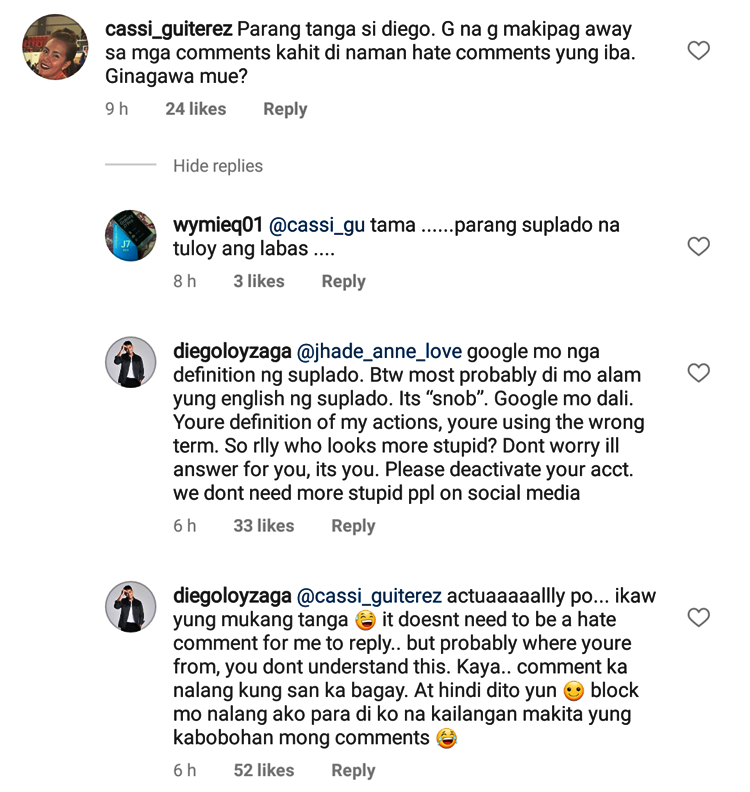
Task: Reply to diegoloyzaga's 52-likes comment
Action: coord(353,770)
